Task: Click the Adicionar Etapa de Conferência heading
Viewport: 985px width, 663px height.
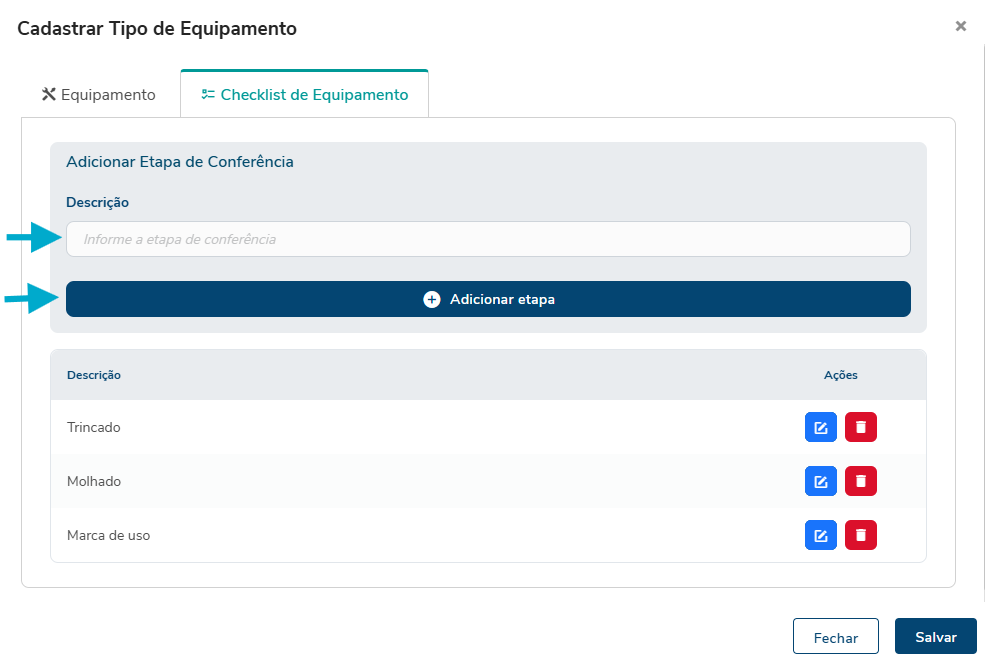Action: [x=180, y=161]
